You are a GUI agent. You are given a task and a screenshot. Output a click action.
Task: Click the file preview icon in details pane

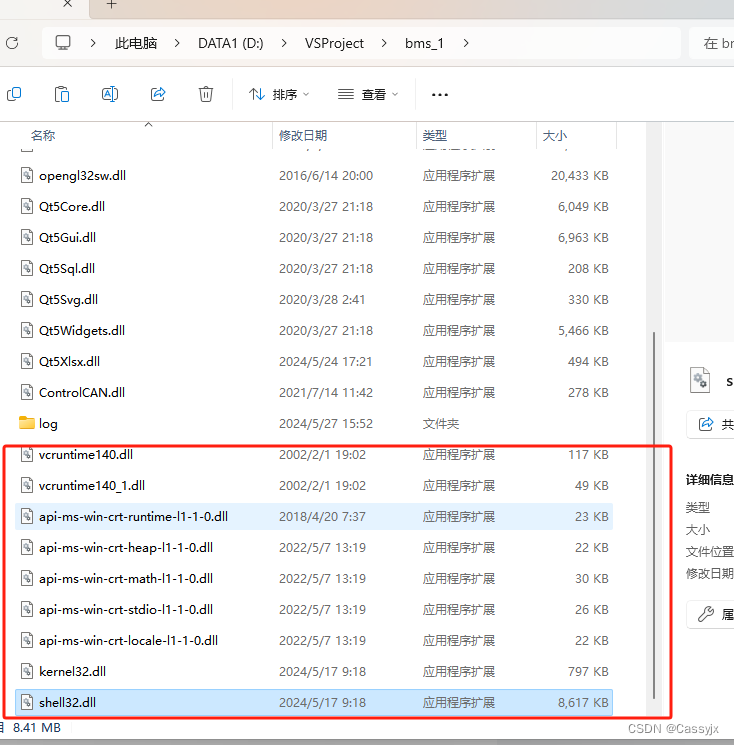point(700,380)
